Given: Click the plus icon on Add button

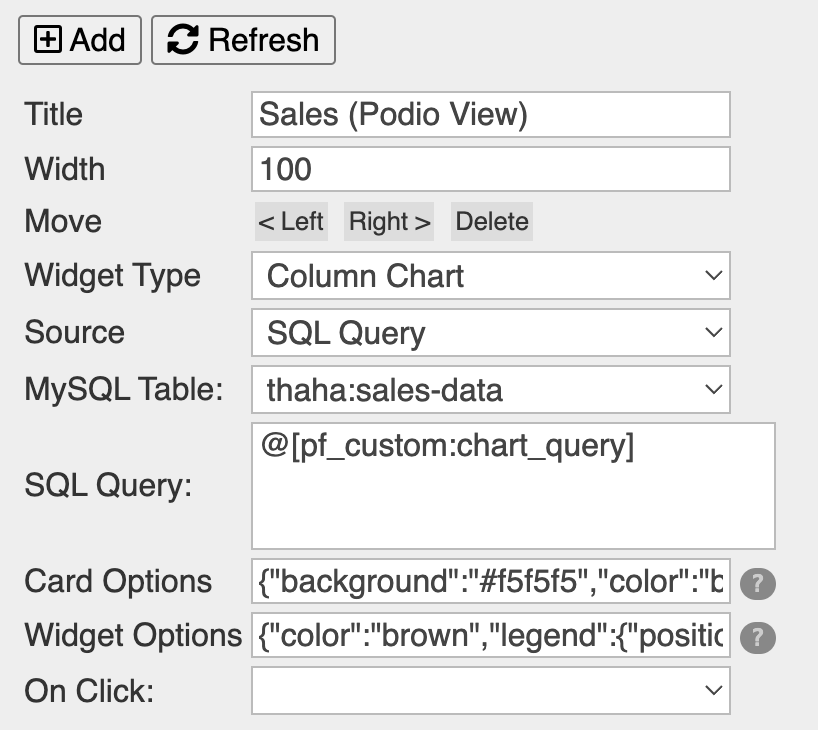Looking at the screenshot, I should click(47, 40).
